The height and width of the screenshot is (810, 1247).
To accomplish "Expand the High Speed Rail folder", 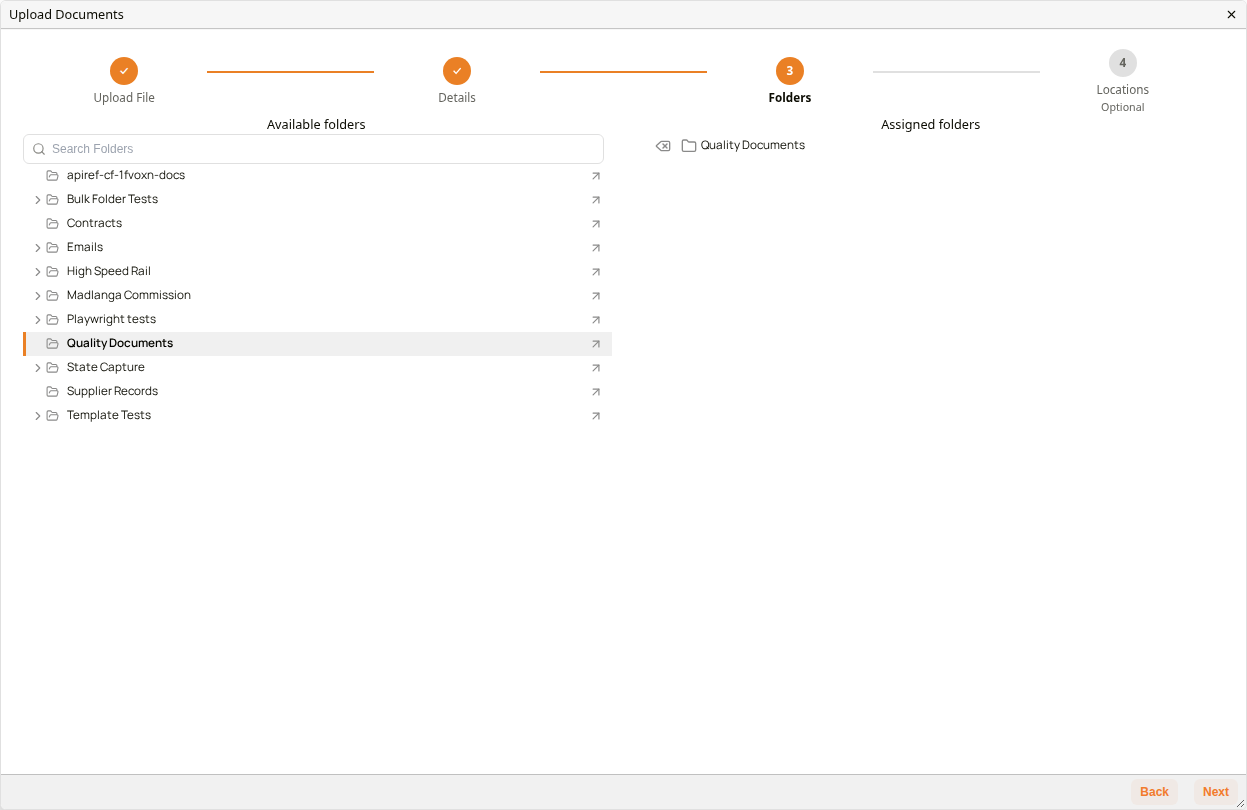I will tap(38, 272).
